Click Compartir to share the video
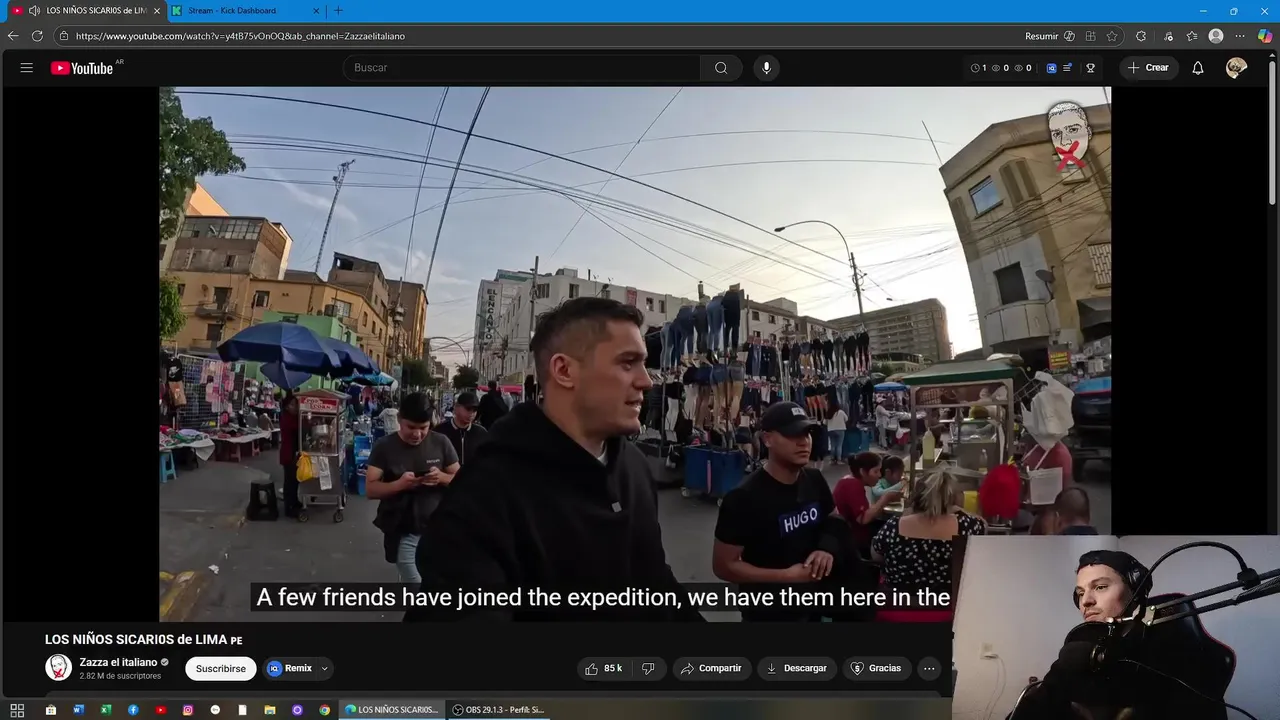Screen dimensions: 1280x720 tap(712, 668)
